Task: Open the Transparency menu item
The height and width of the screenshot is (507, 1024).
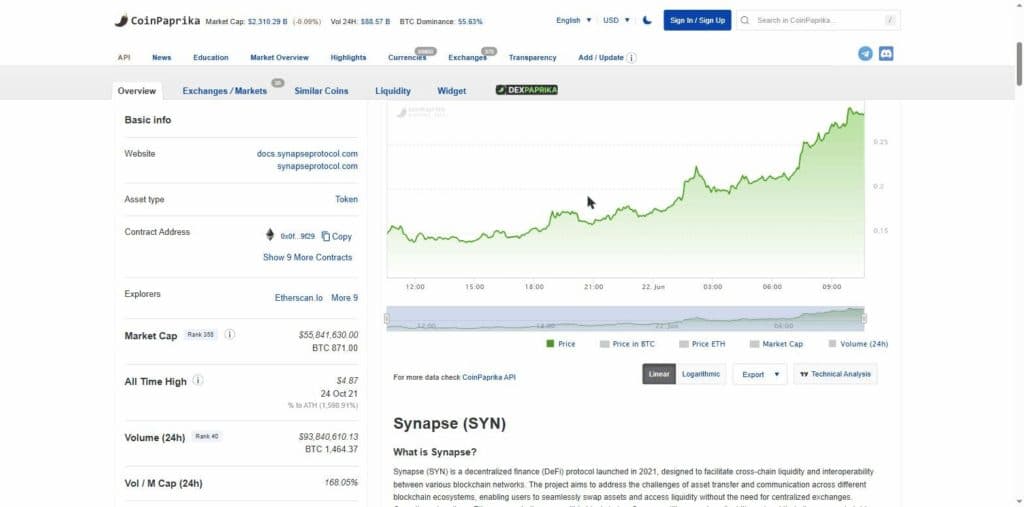Action: [x=532, y=57]
